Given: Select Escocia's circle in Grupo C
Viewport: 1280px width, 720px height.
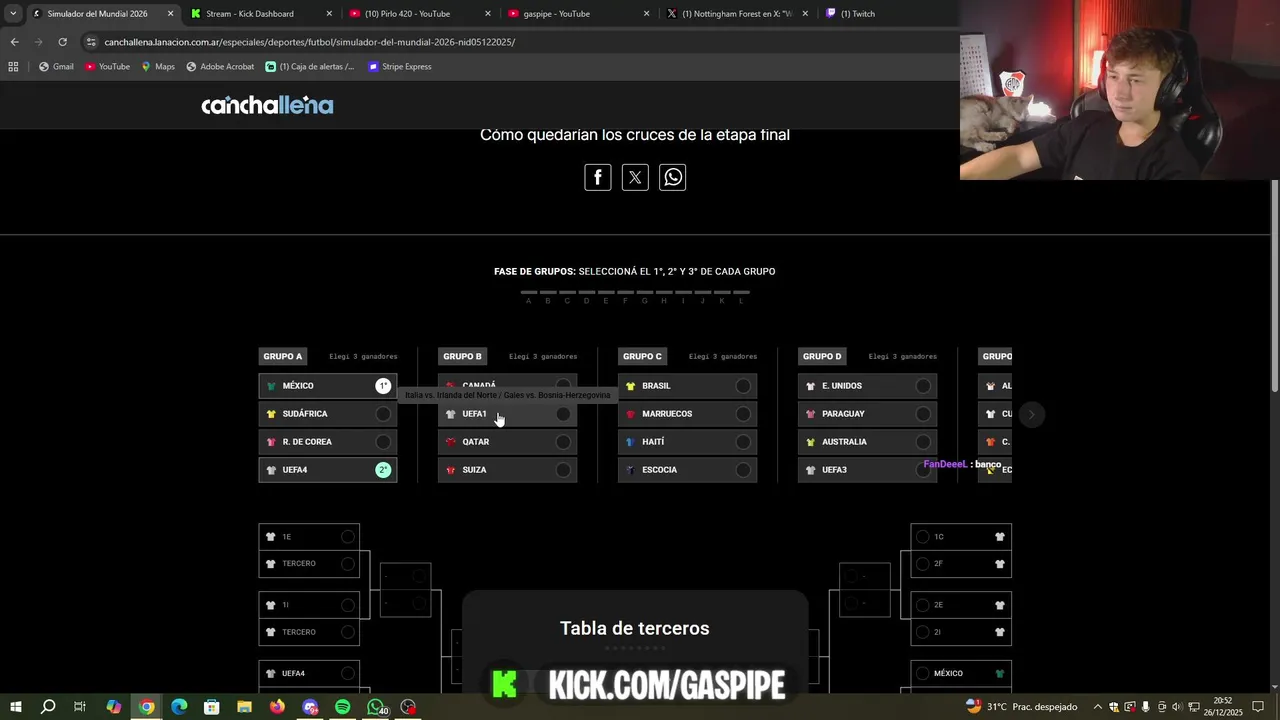Looking at the screenshot, I should (x=743, y=470).
